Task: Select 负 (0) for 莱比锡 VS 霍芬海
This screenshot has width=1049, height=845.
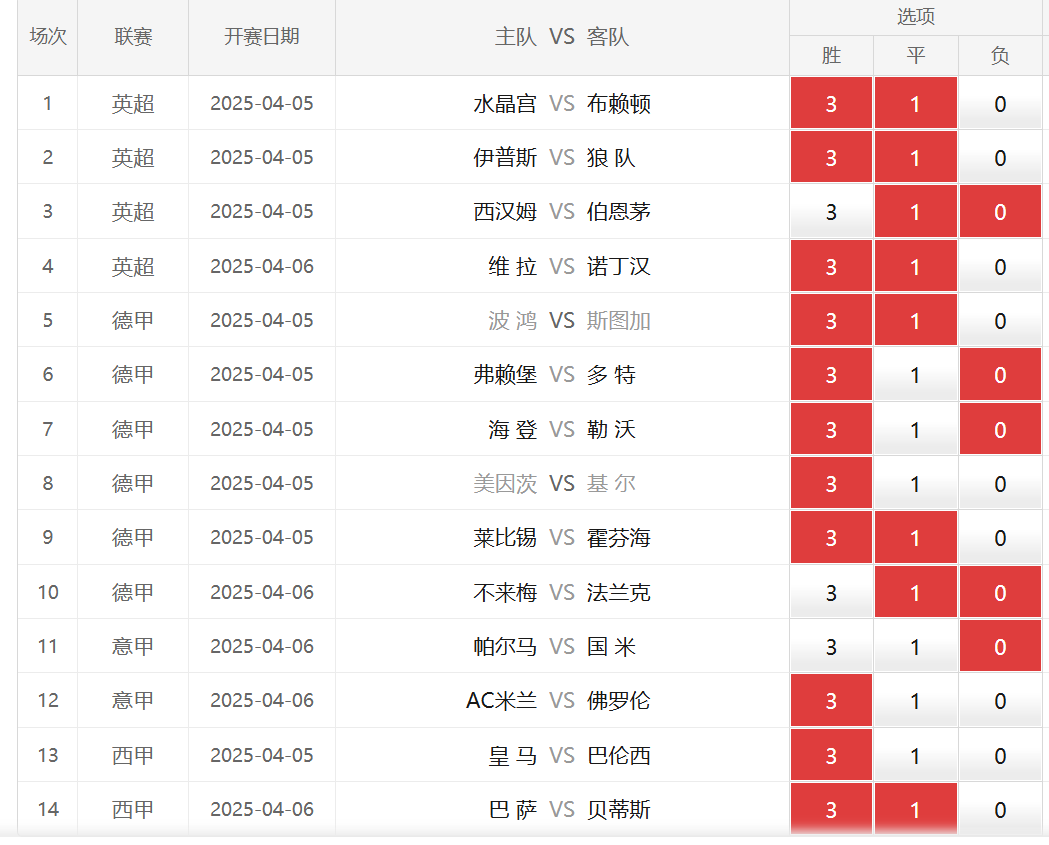Action: point(1000,537)
